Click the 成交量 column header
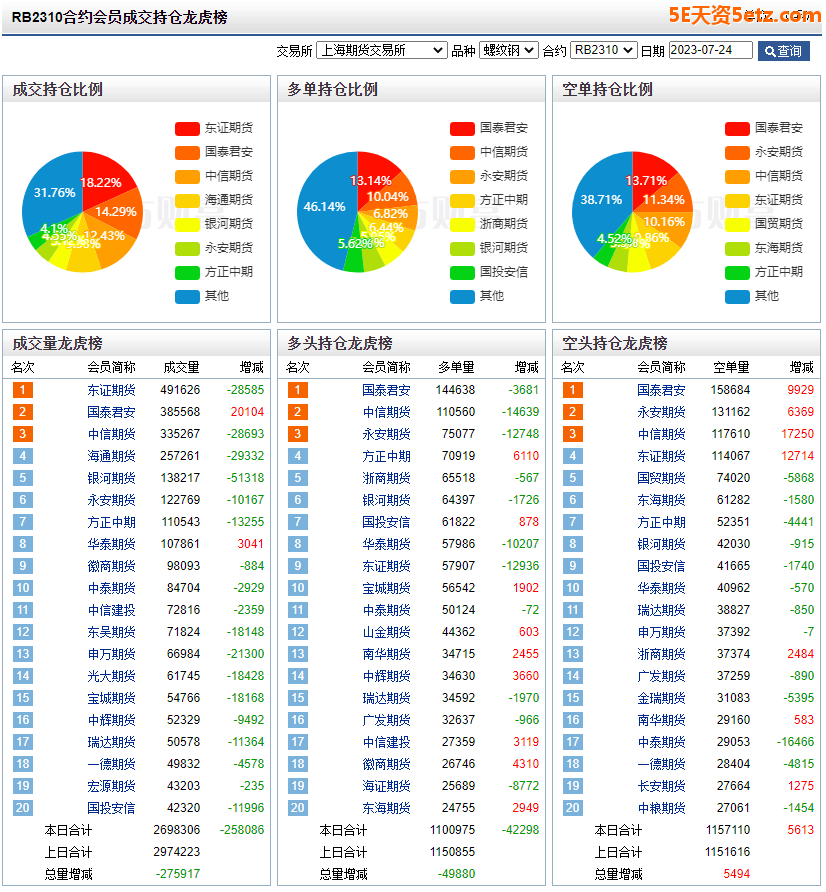 click(181, 367)
